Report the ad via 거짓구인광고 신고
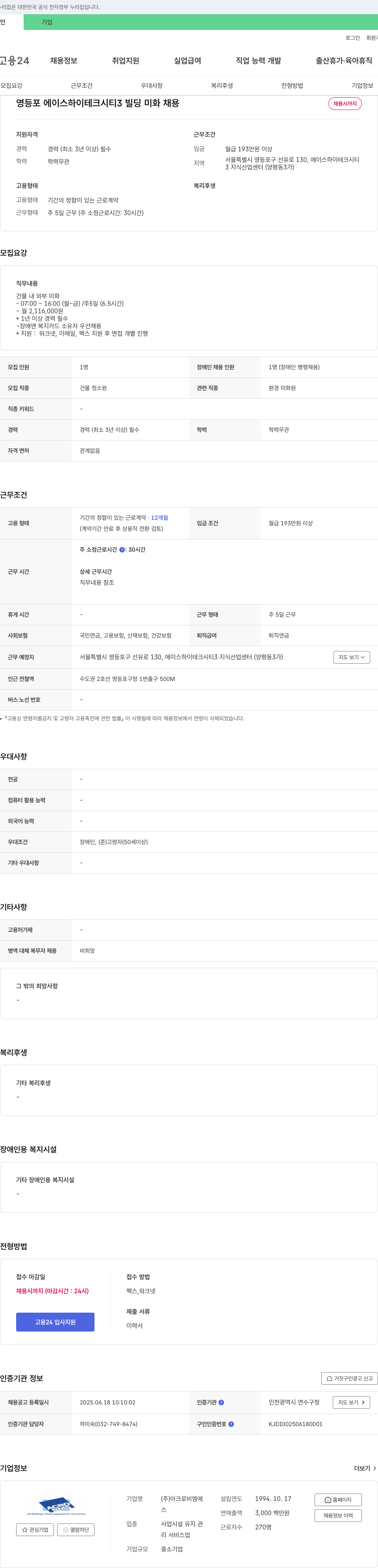The width and height of the screenshot is (378, 1568). 349,1379
